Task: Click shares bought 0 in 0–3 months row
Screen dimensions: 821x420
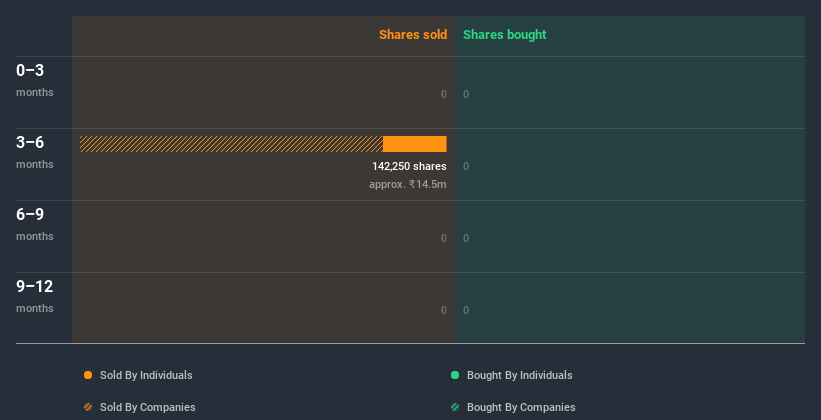Action: [466, 94]
